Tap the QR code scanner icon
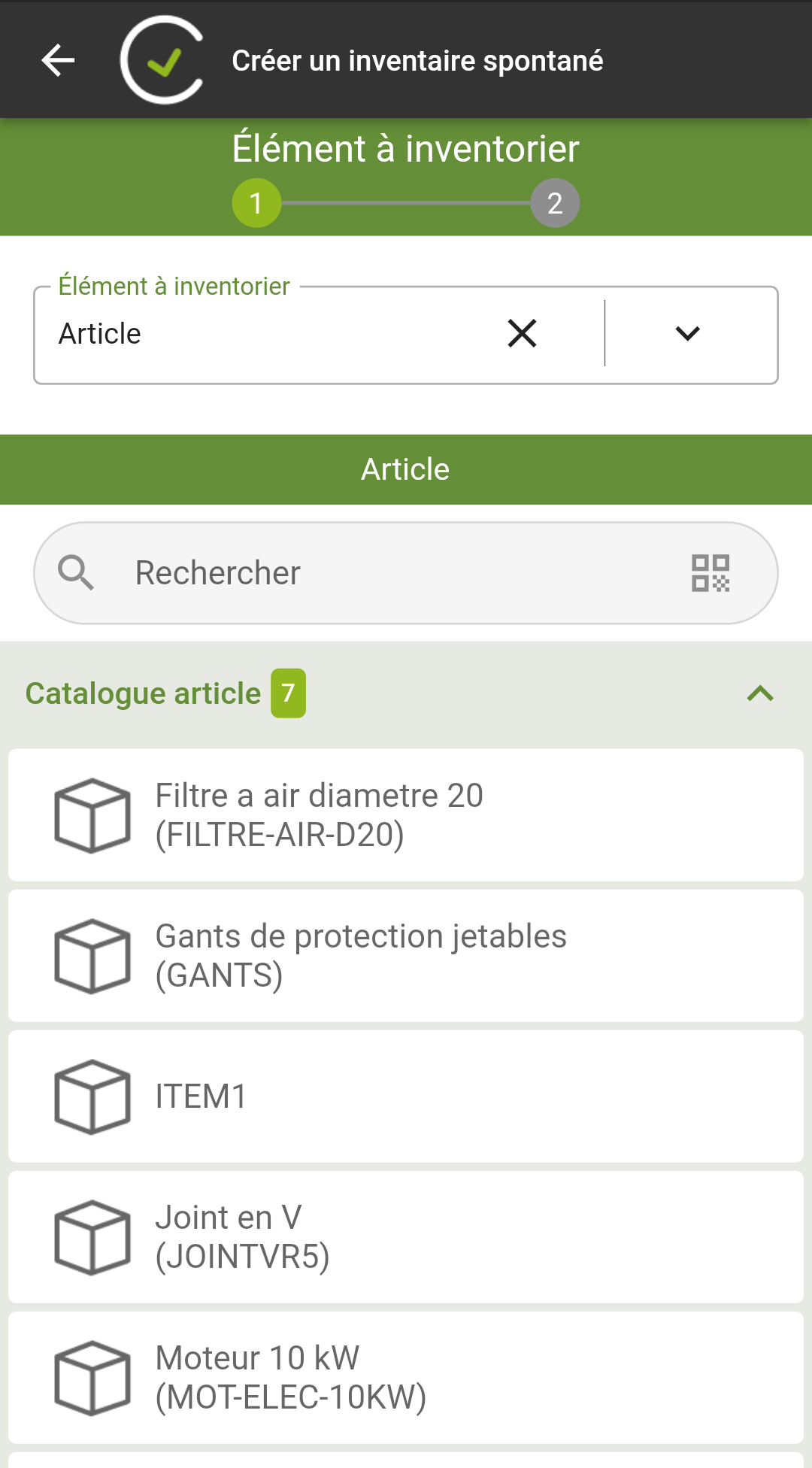 click(x=710, y=573)
